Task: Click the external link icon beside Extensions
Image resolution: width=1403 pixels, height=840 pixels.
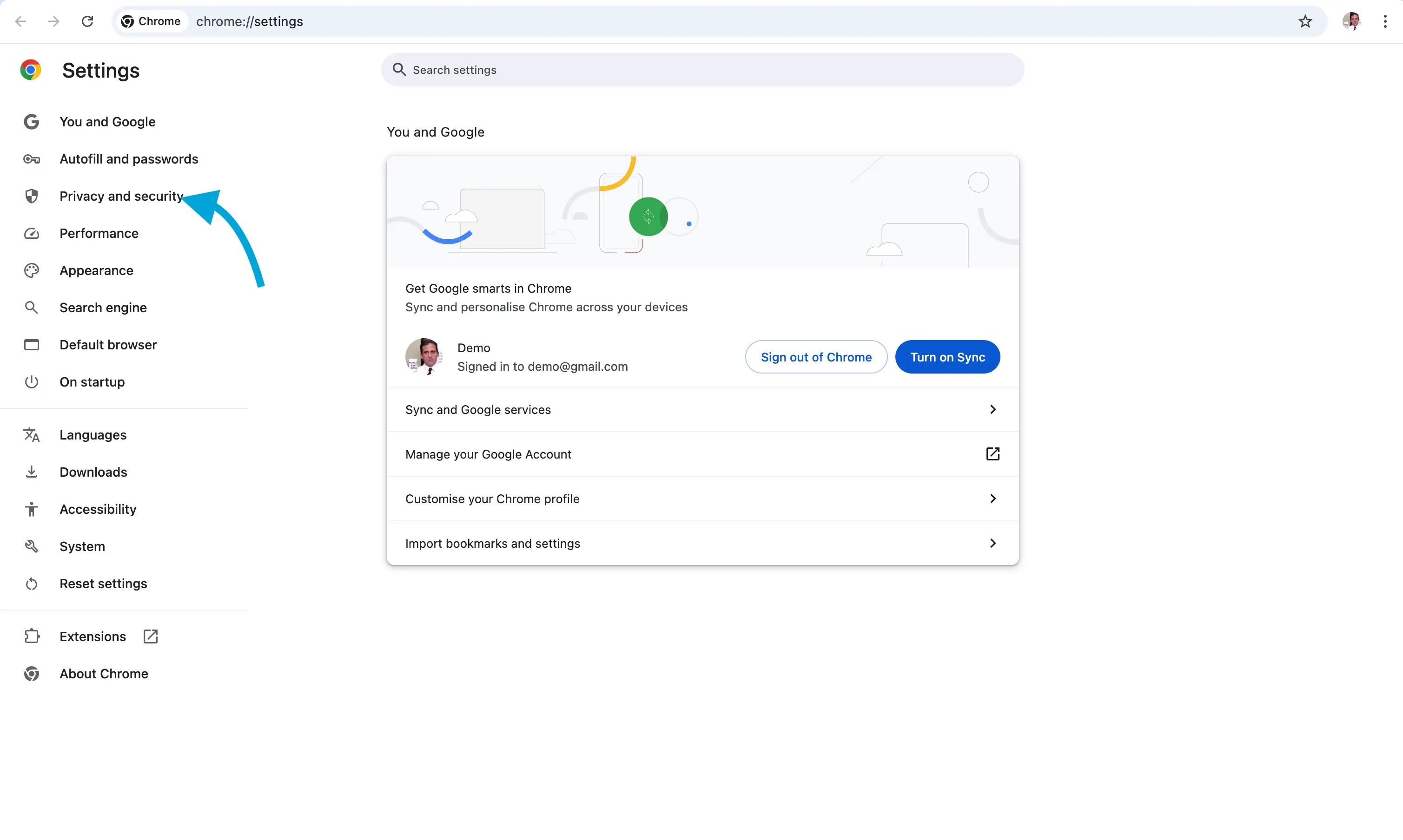Action: 151,636
